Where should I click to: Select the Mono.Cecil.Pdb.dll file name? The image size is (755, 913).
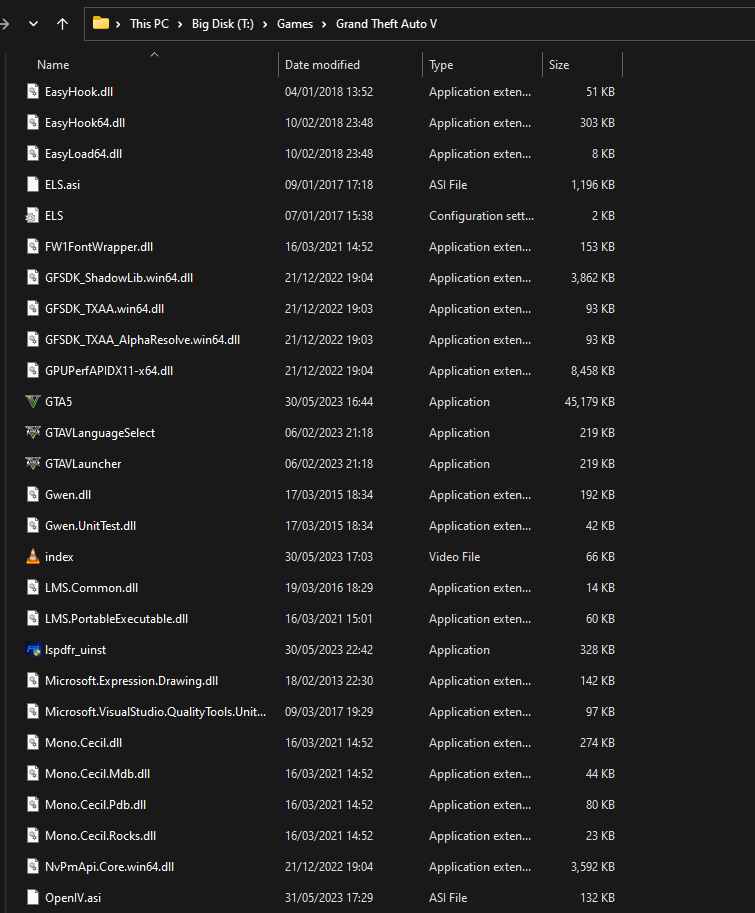[95, 805]
